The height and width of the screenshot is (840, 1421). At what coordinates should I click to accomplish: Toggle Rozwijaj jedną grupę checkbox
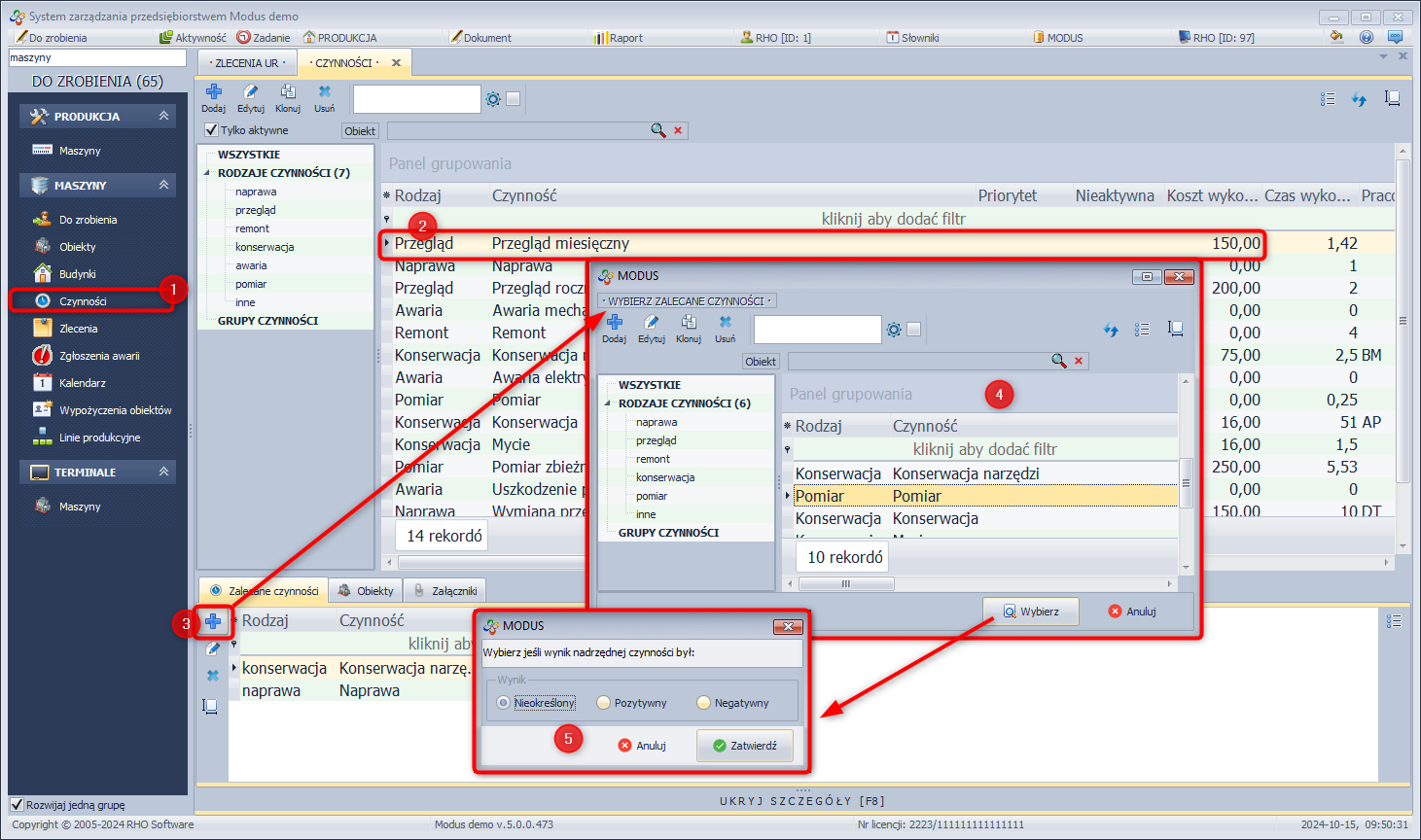click(17, 805)
